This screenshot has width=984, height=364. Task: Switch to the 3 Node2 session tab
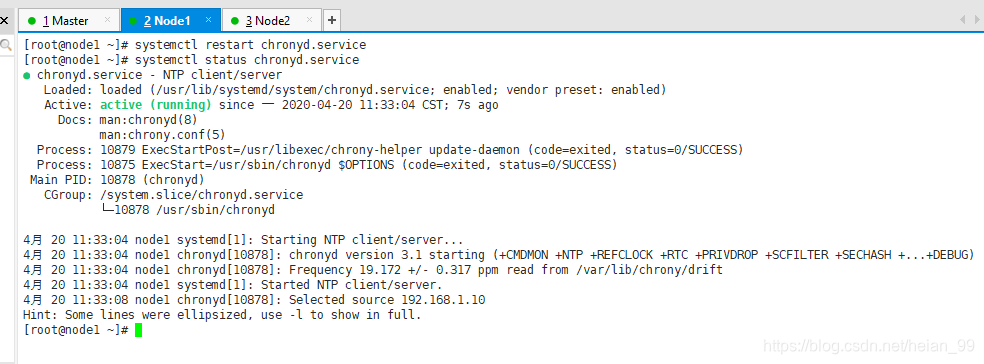click(267, 21)
